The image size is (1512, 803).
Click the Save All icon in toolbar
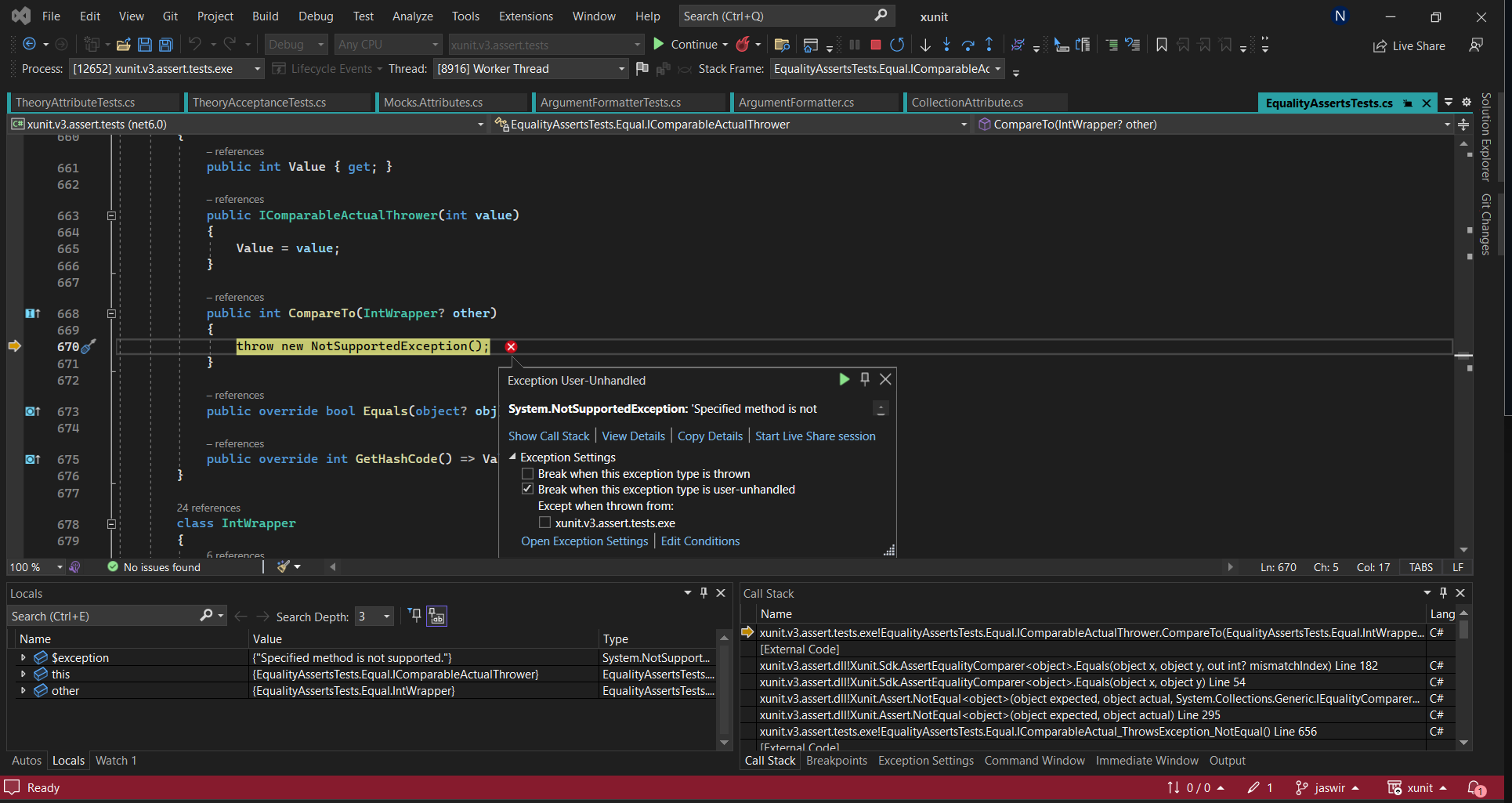pyautogui.click(x=166, y=45)
